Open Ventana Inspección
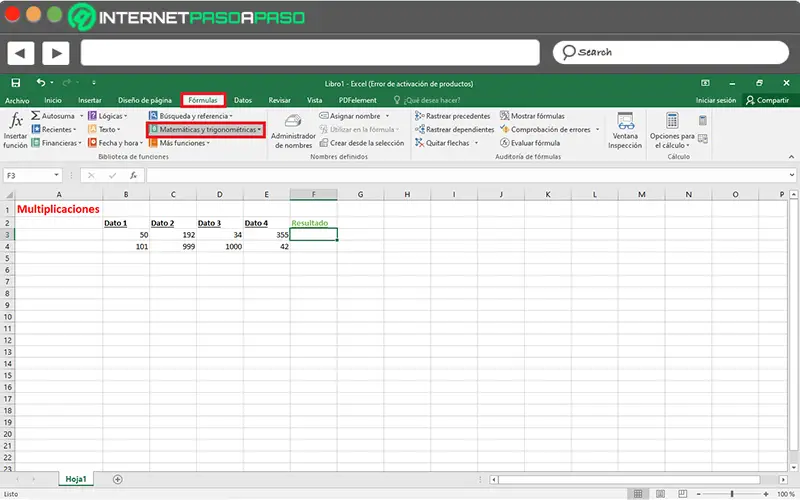Viewport: 800px width, 500px height. click(625, 131)
